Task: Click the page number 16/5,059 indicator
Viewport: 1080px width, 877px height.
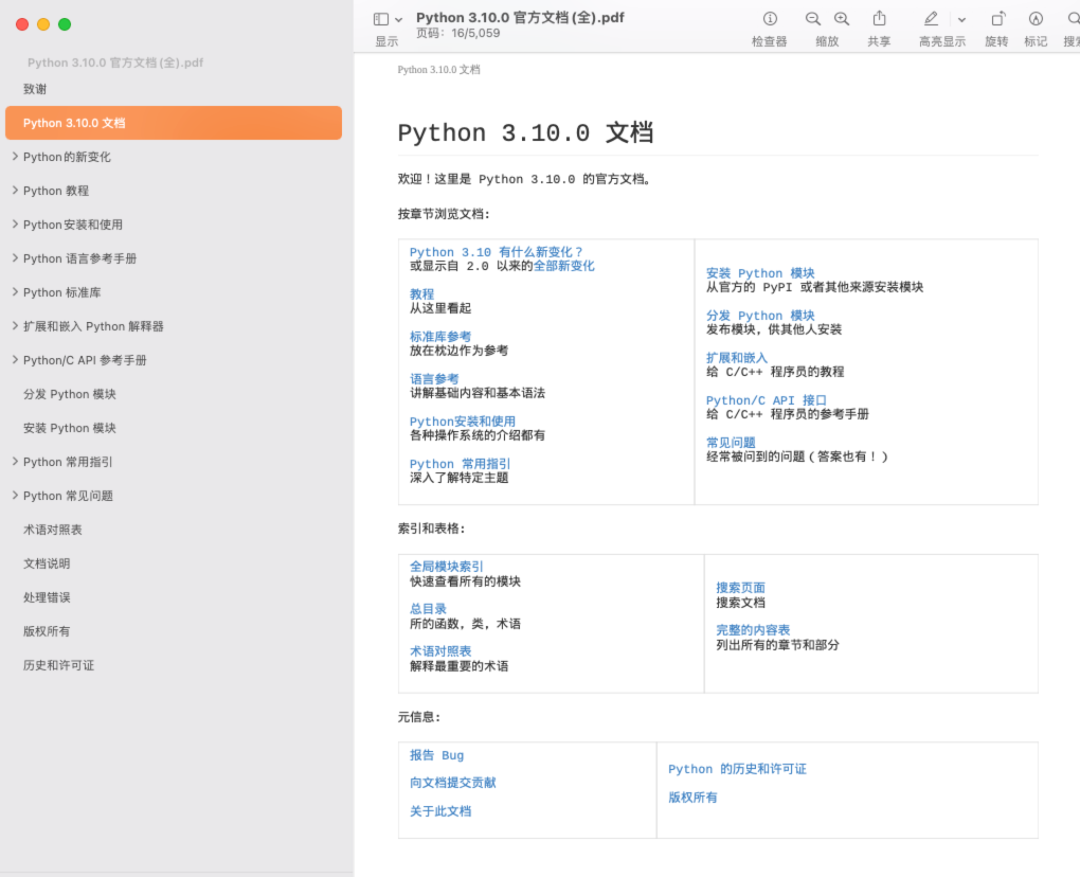Action: tap(458, 33)
